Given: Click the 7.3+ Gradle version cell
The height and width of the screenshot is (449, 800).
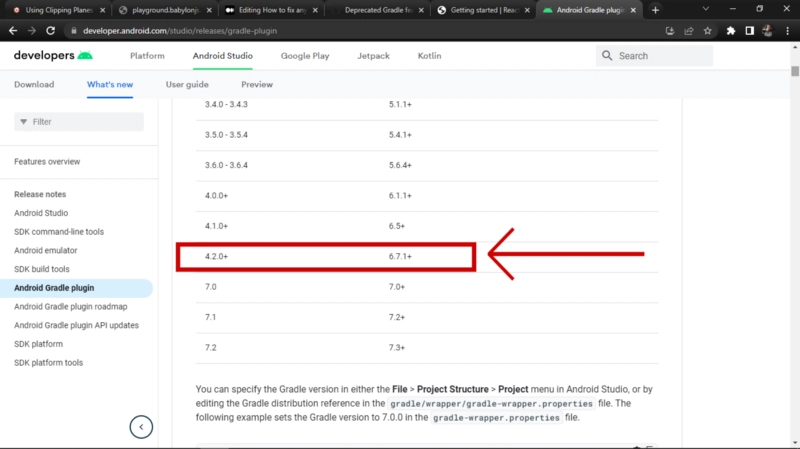Looking at the screenshot, I should (396, 347).
